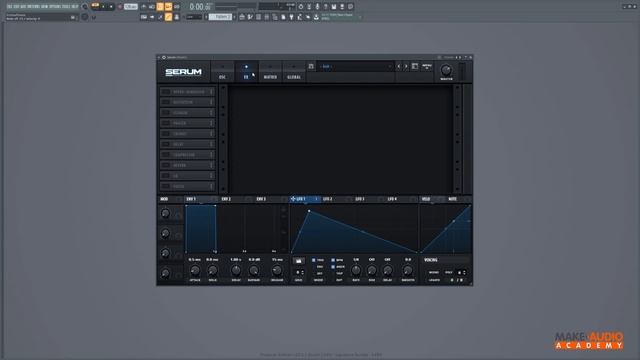
Task: Toggle second highlighted orange toolbar icon
Action: [168, 7]
